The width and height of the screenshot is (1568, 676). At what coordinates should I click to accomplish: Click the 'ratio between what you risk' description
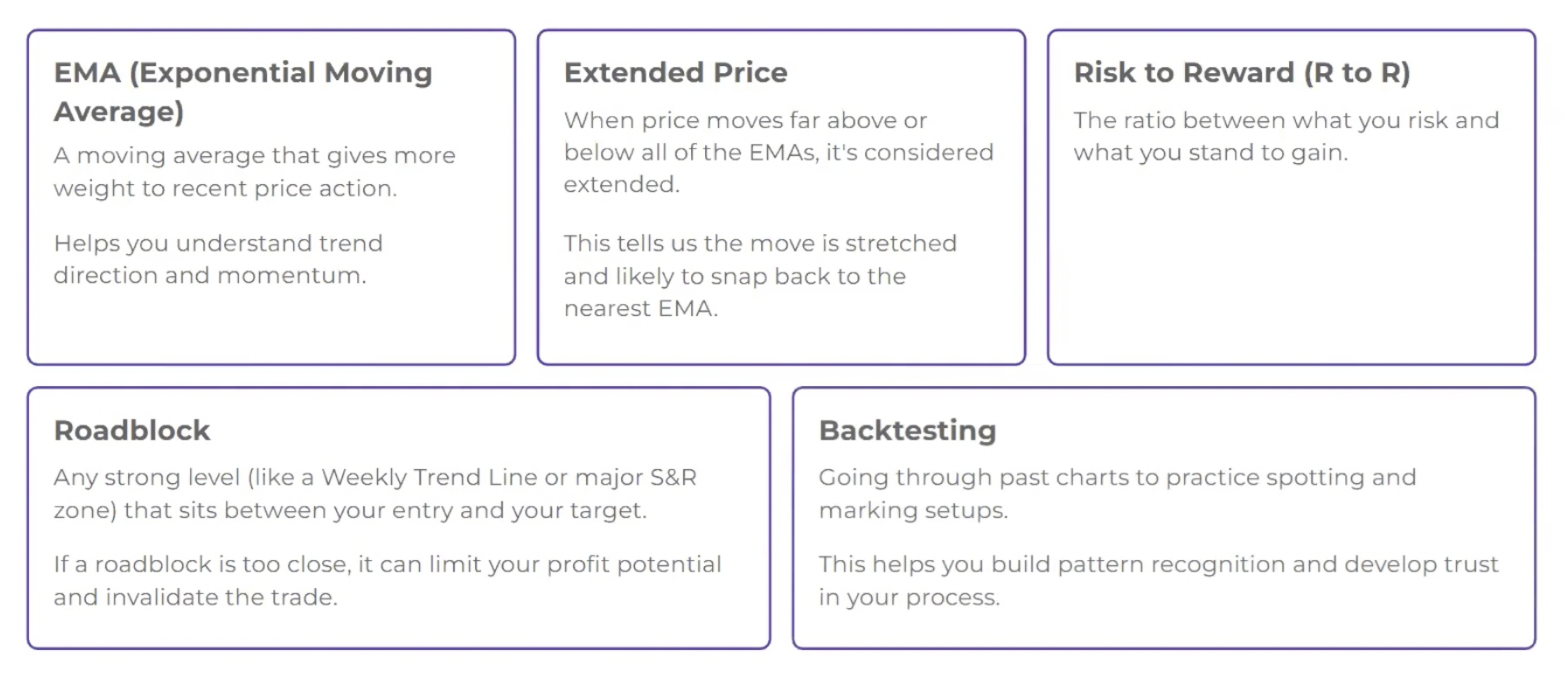[x=1285, y=136]
